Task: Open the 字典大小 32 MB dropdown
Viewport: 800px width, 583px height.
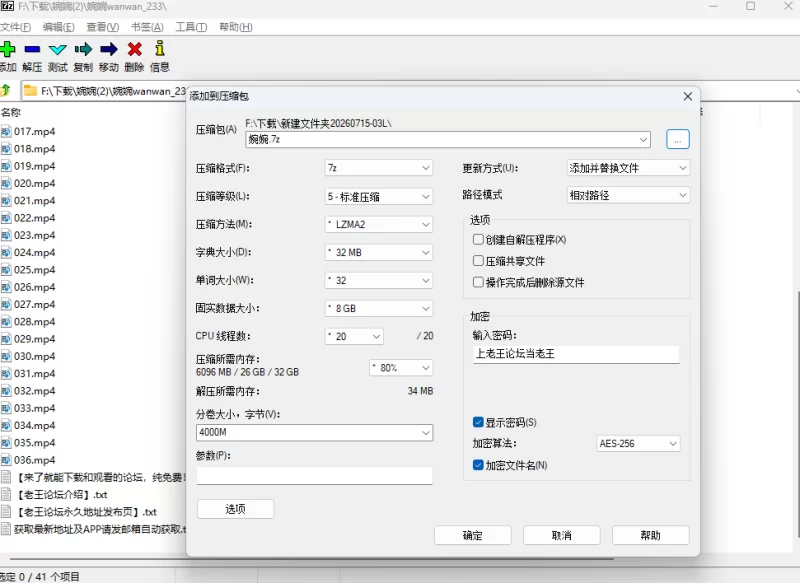Action: 379,252
